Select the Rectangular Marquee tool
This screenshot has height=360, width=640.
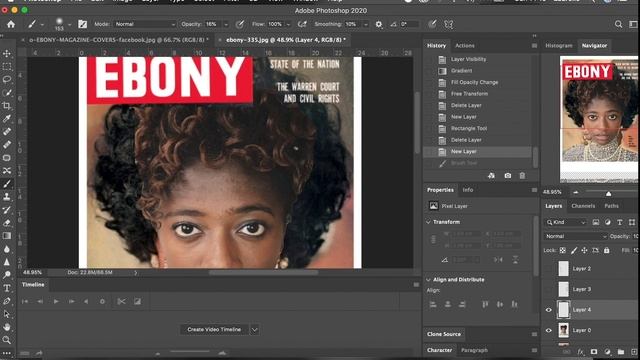click(x=7, y=66)
